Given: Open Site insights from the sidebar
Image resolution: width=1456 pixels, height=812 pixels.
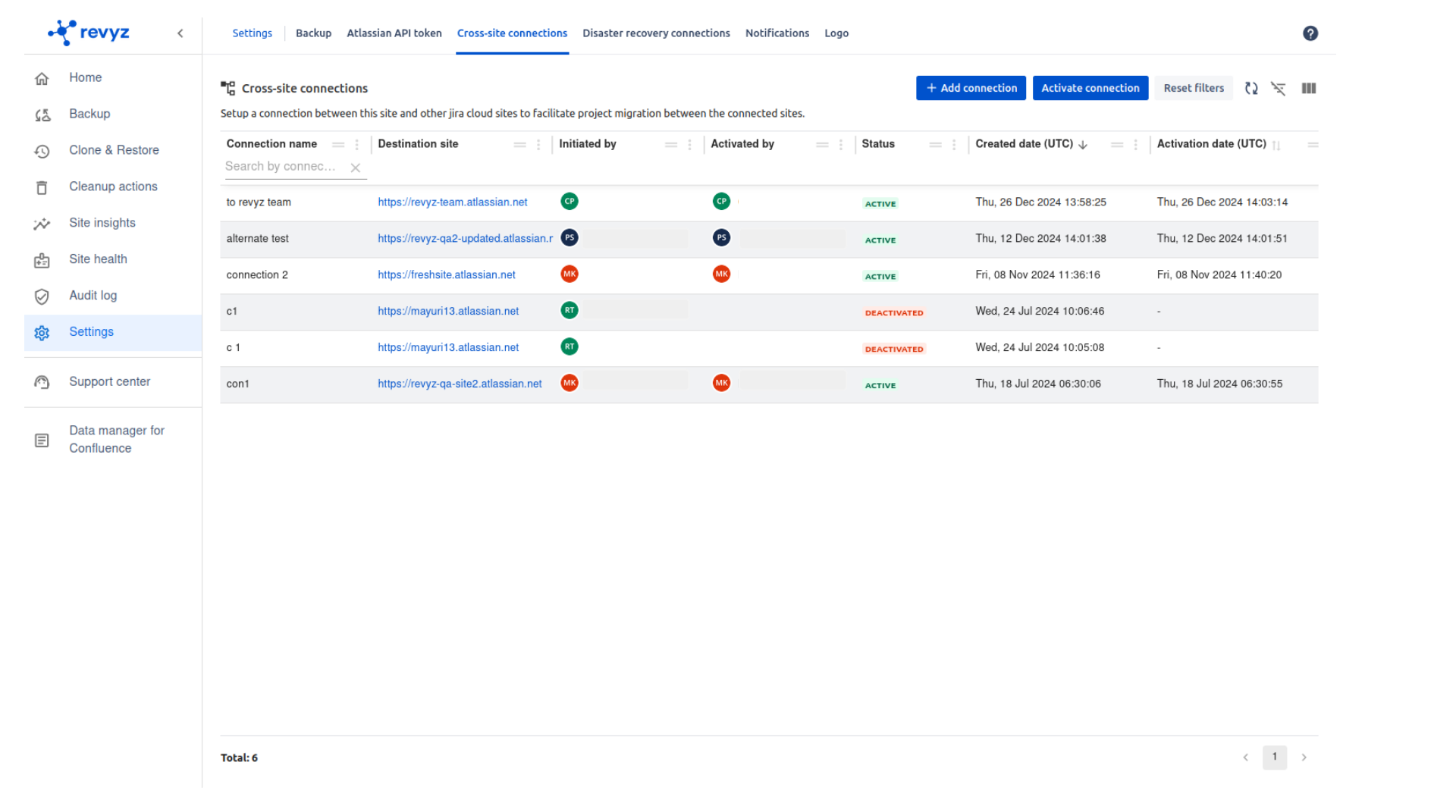Looking at the screenshot, I should (x=102, y=223).
